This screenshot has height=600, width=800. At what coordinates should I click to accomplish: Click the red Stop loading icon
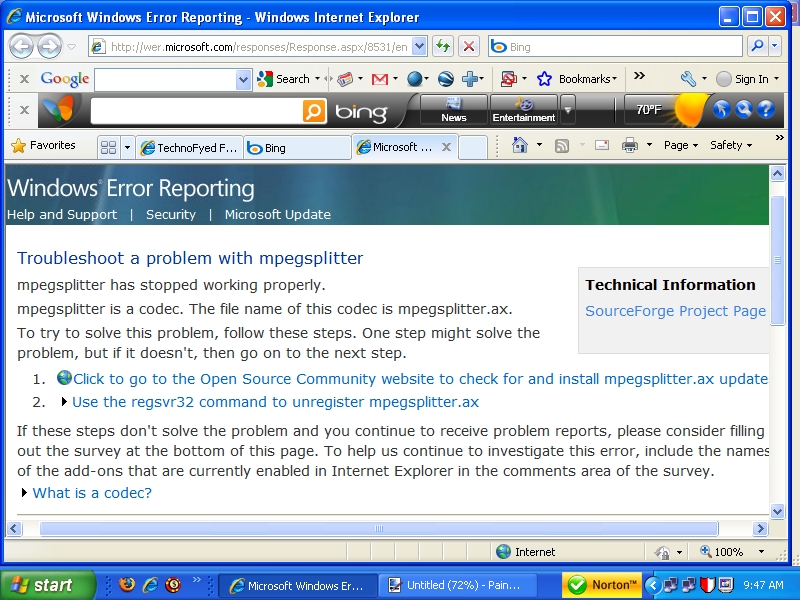(469, 47)
